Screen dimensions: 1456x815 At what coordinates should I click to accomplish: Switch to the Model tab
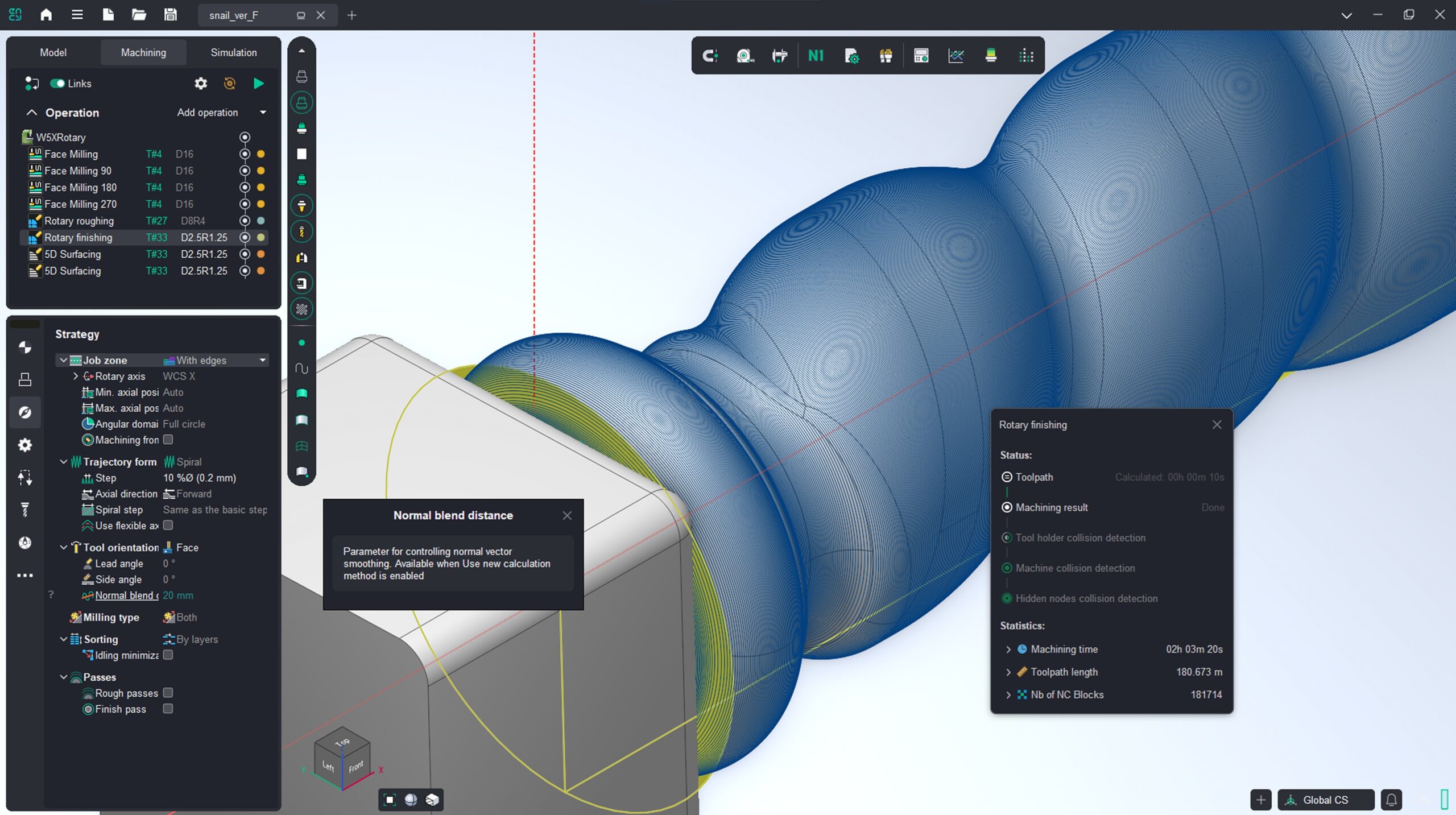pos(53,52)
